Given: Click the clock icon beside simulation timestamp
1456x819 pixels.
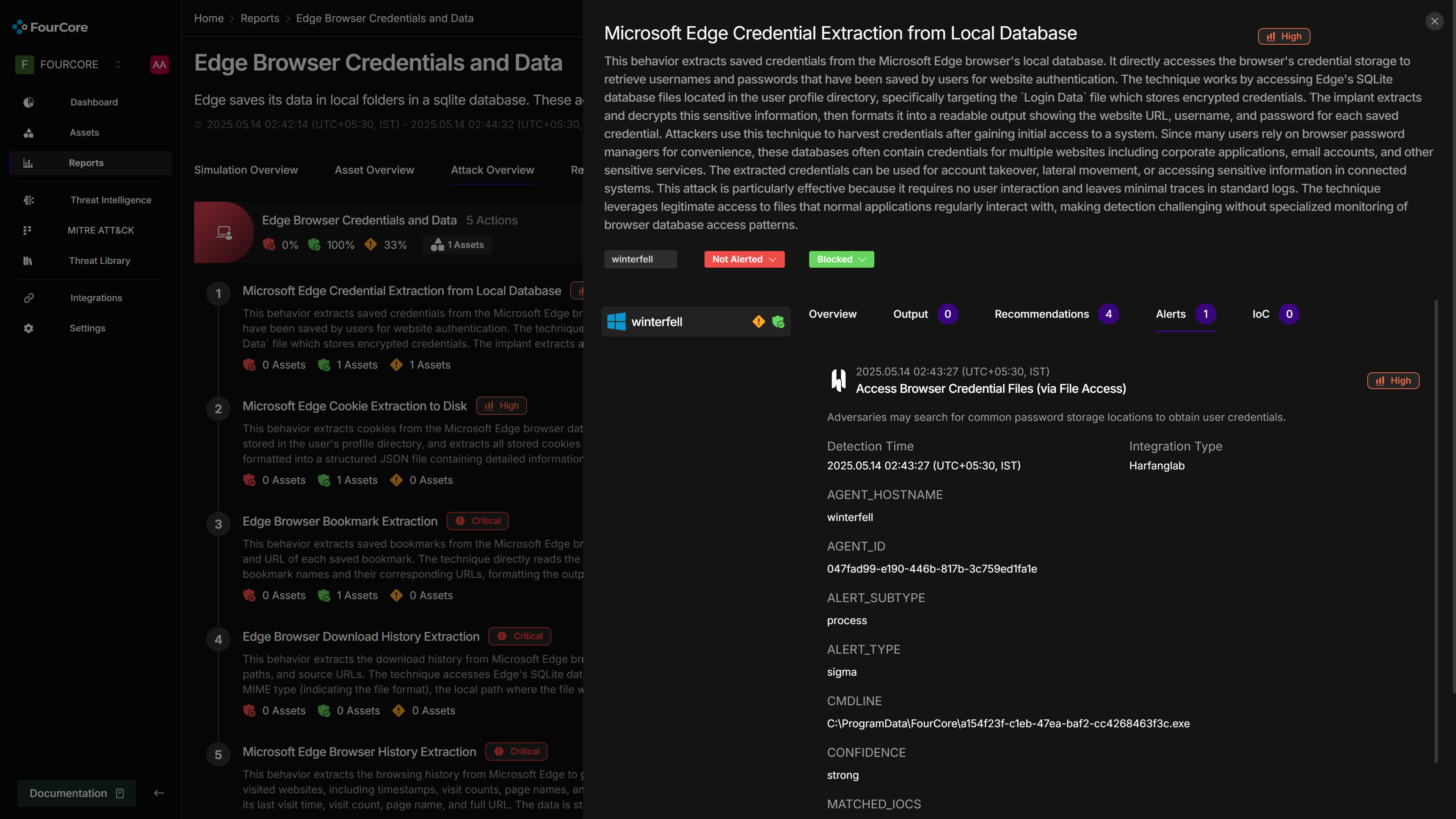Looking at the screenshot, I should pos(198,124).
